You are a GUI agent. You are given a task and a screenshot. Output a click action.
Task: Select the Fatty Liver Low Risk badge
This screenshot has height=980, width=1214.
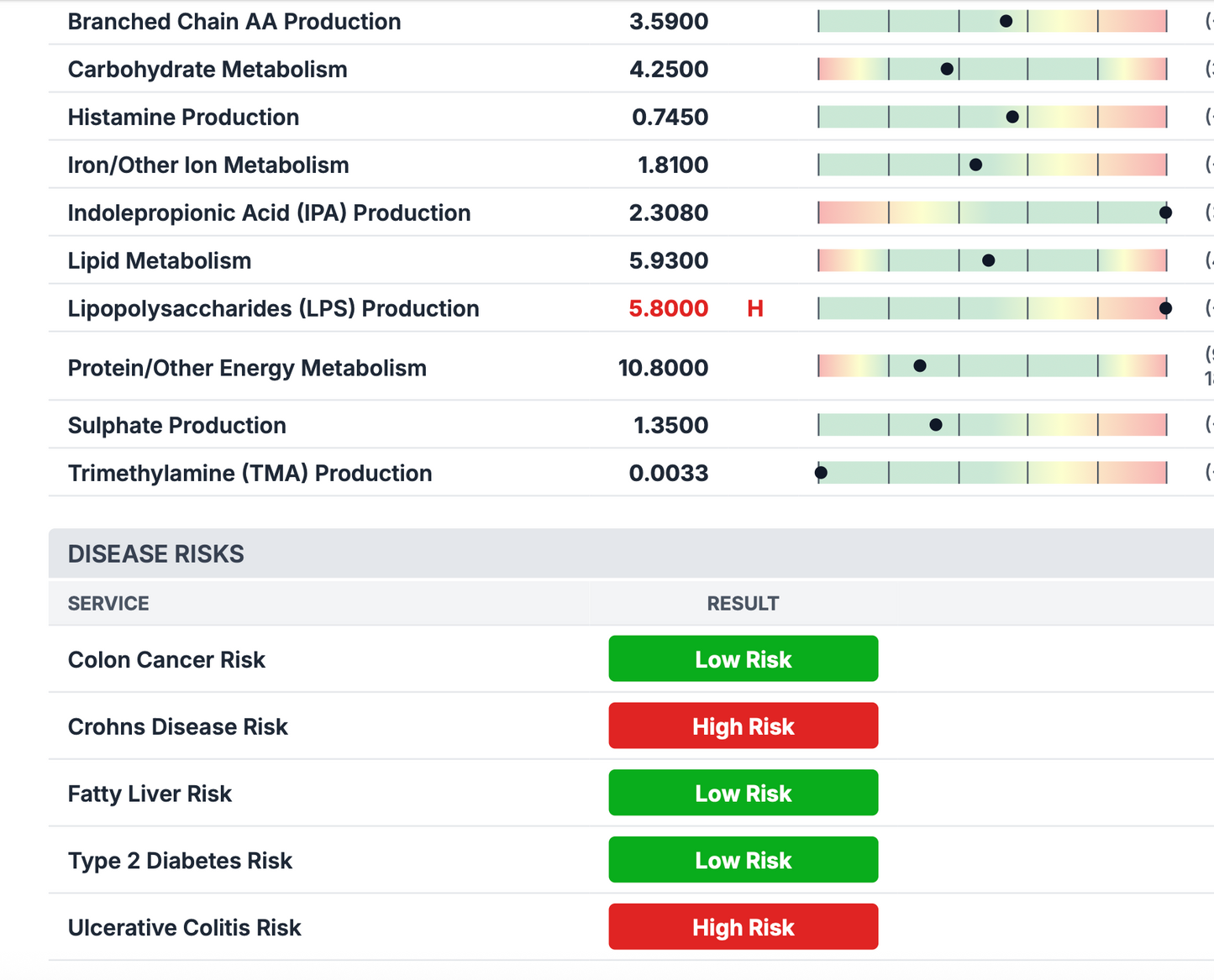click(743, 794)
